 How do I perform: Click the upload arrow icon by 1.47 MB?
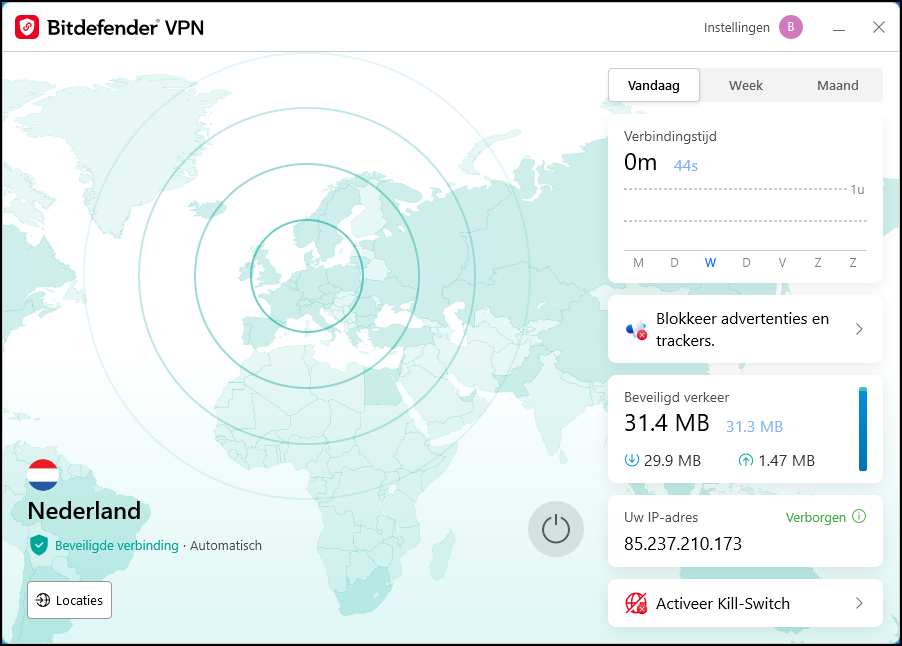tap(746, 460)
